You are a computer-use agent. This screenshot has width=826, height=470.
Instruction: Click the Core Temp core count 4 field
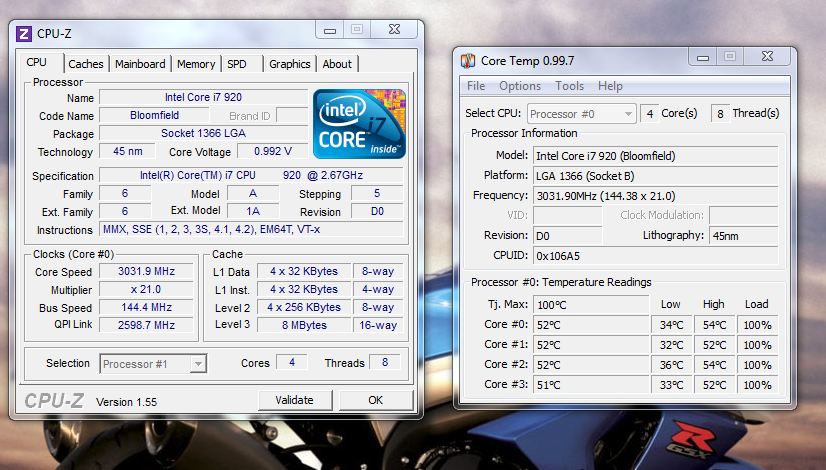click(x=649, y=113)
